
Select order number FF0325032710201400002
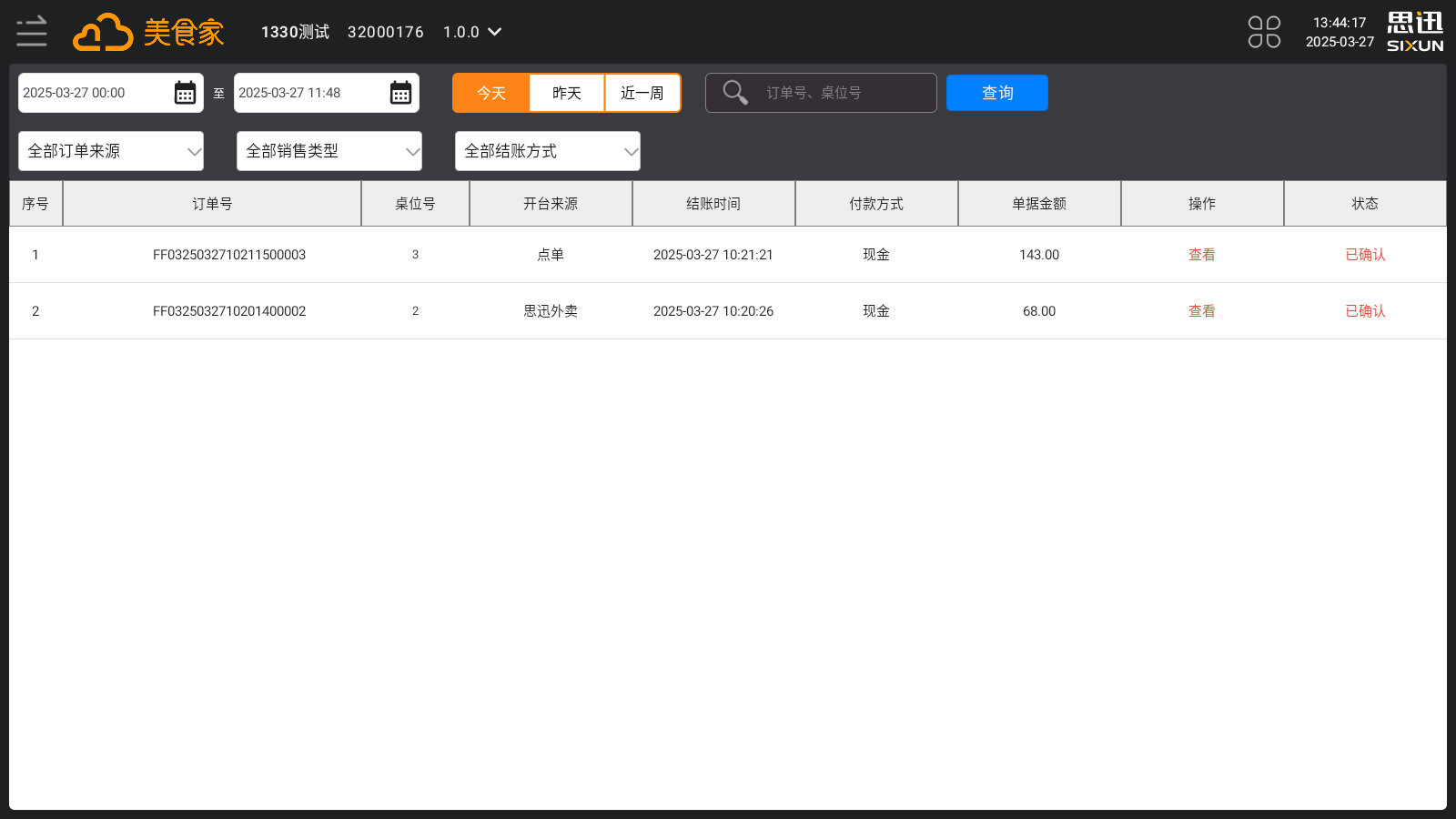229,311
